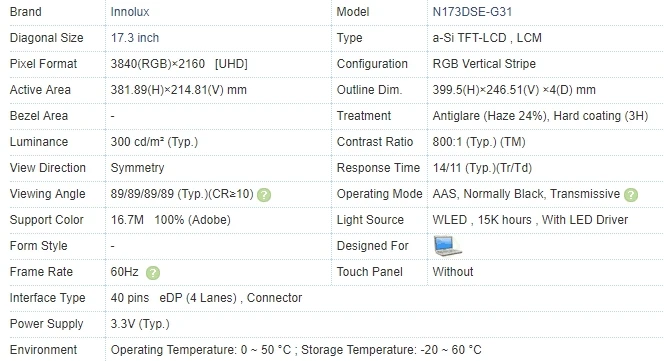Click the RGB Vertical Stripe configuration value

pyautogui.click(x=484, y=64)
